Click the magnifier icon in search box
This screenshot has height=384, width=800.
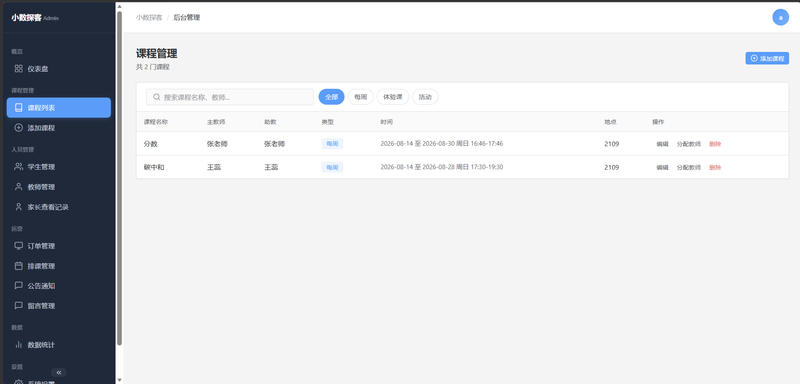tap(157, 97)
